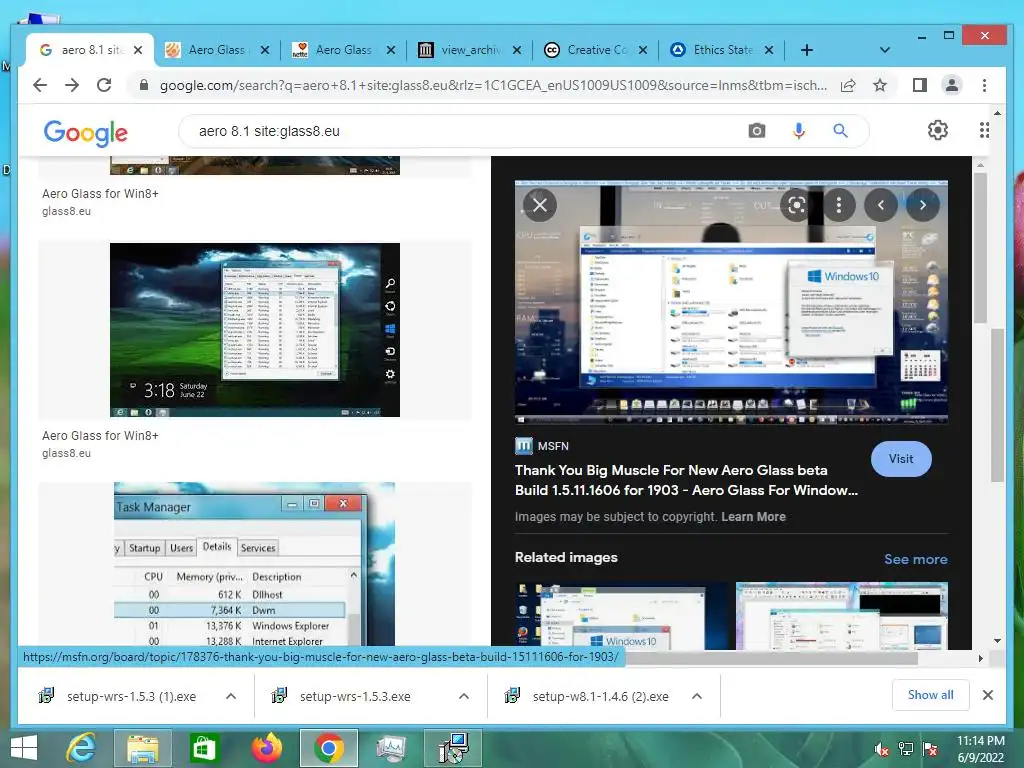Image resolution: width=1024 pixels, height=768 pixels.
Task: Share this page from address bar
Action: coord(848,86)
